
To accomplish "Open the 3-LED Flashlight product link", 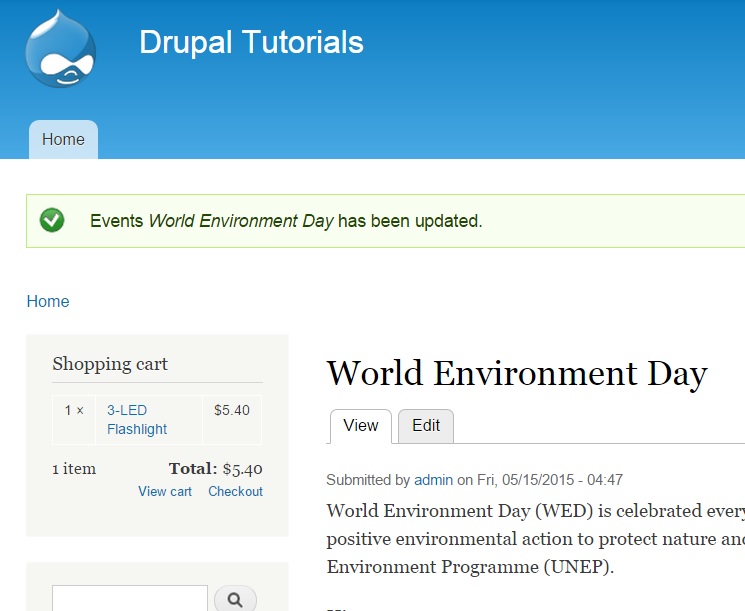I will point(137,420).
